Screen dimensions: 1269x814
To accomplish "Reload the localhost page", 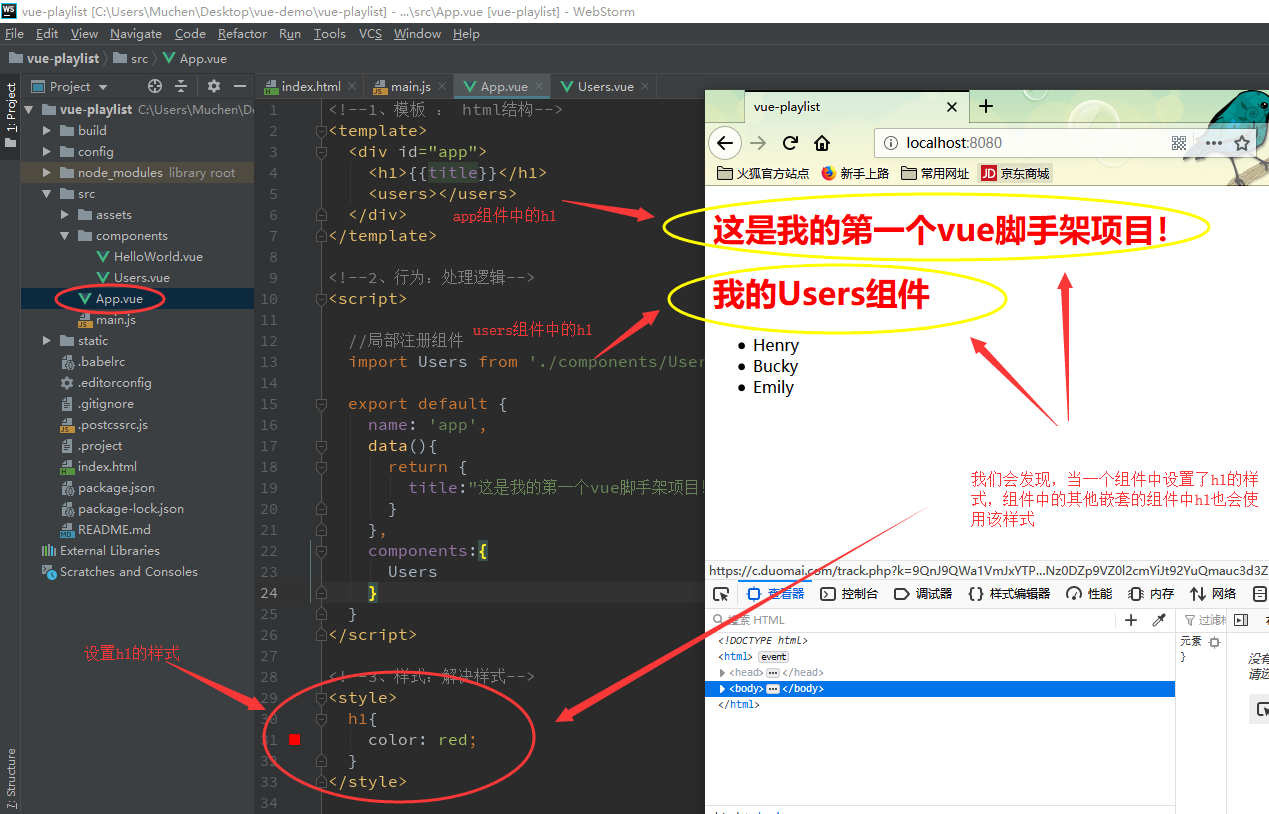I will tap(790, 143).
